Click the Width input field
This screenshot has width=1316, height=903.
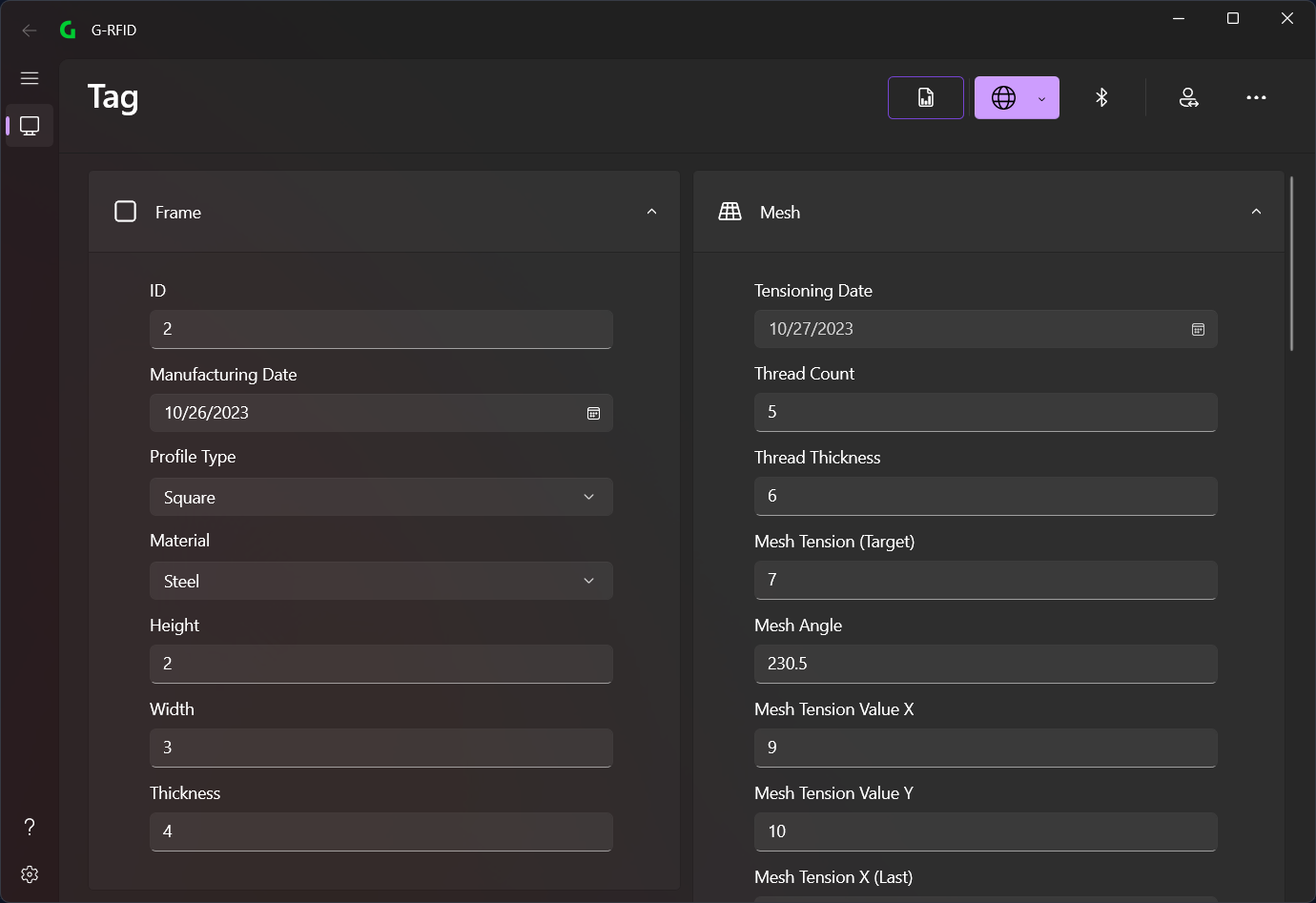tap(381, 748)
